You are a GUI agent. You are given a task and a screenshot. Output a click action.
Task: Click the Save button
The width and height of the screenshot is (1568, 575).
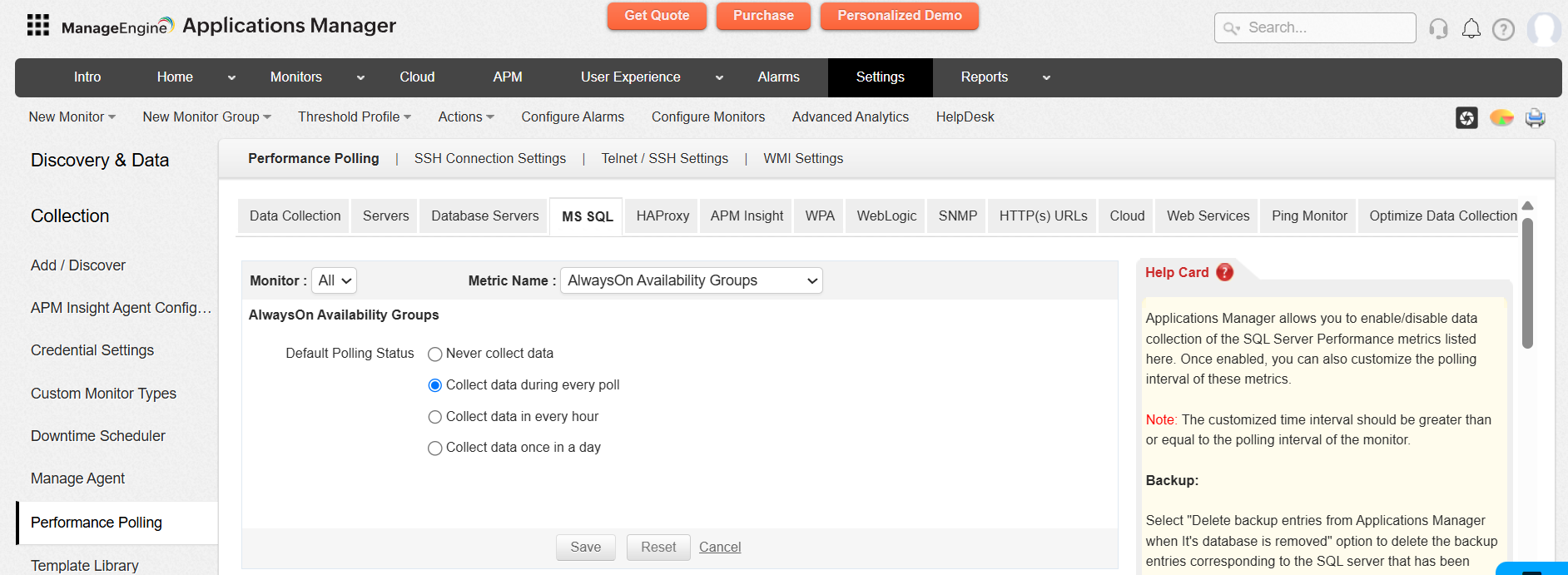pyautogui.click(x=585, y=548)
